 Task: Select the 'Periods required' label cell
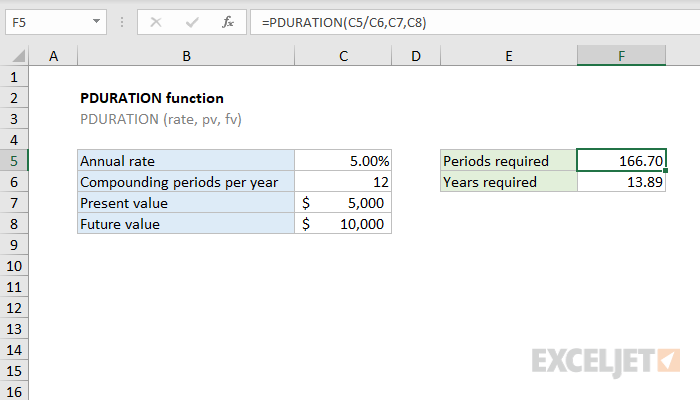point(508,161)
